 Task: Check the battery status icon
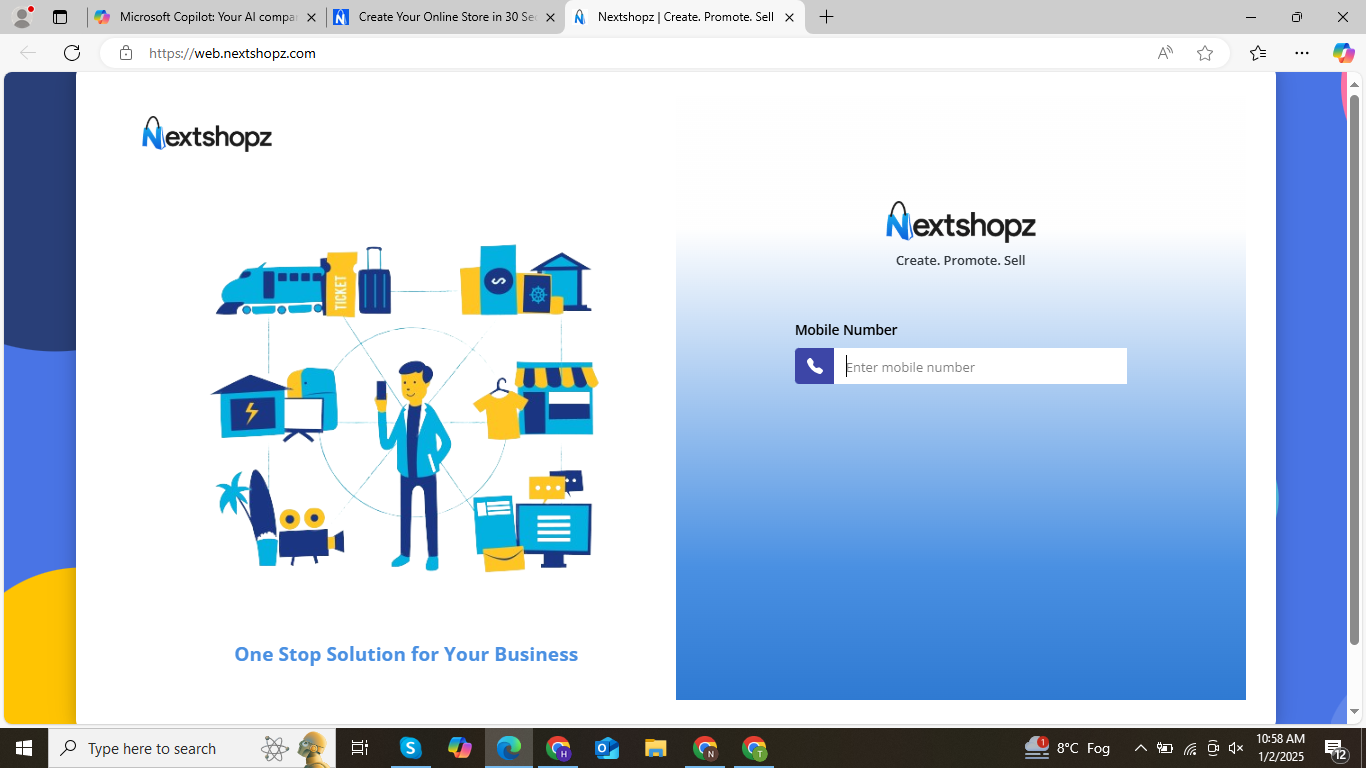[1165, 748]
